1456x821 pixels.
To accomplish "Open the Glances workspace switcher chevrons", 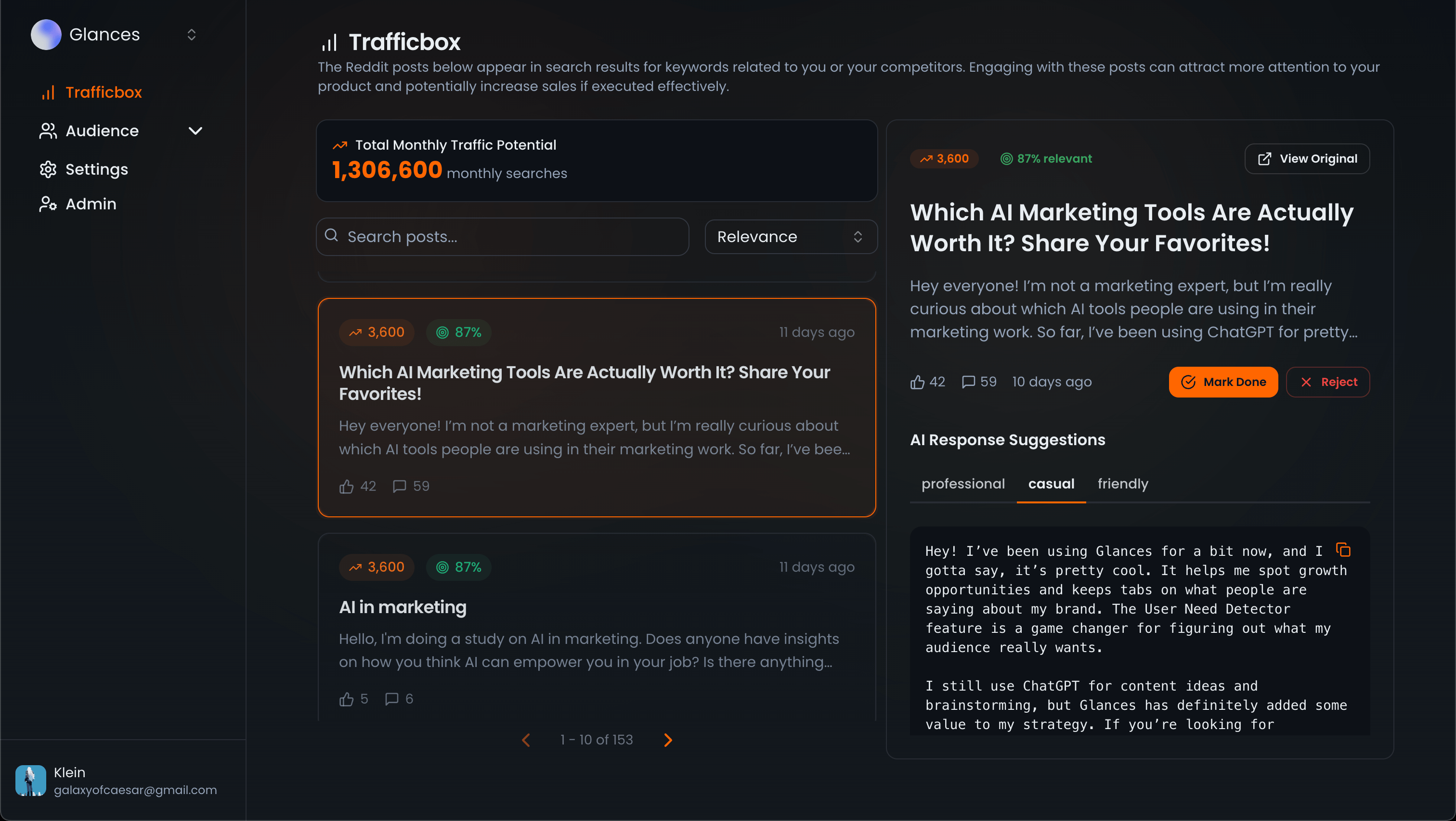I will coord(192,35).
